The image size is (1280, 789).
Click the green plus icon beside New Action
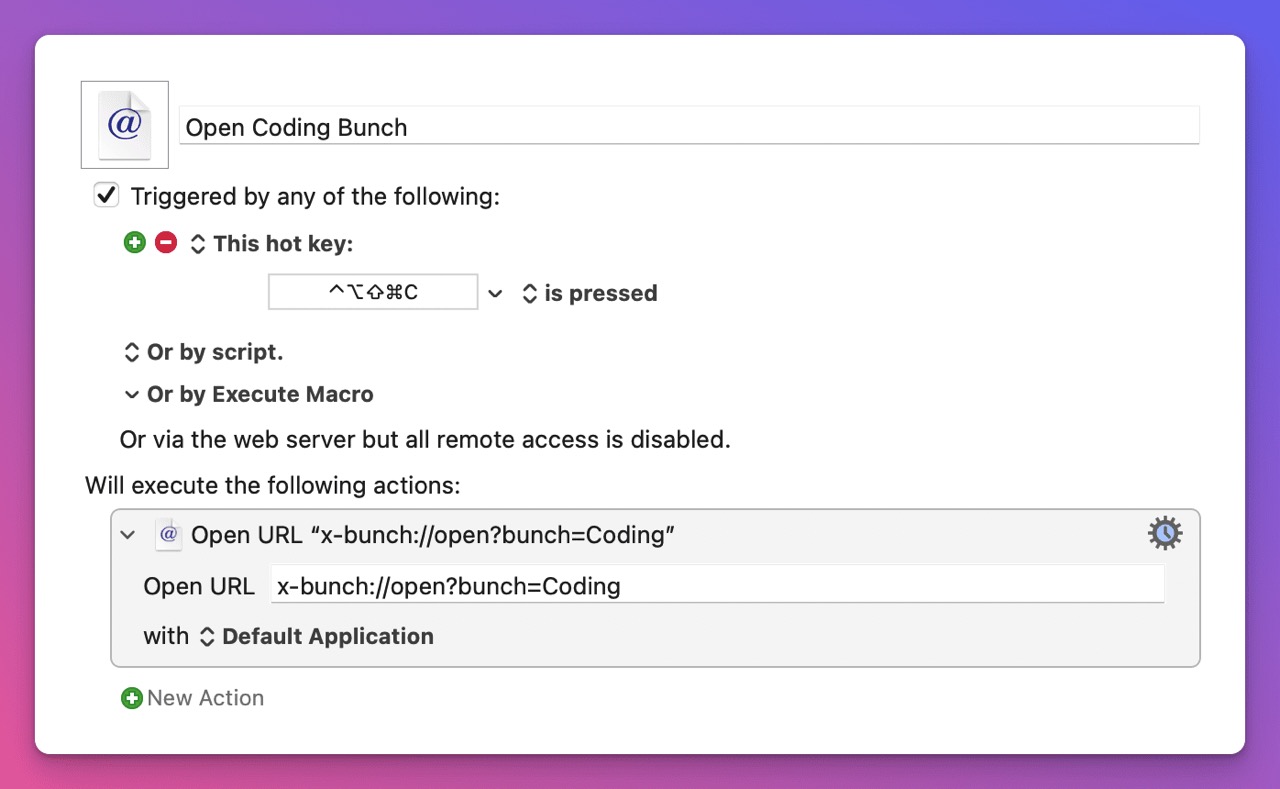132,698
